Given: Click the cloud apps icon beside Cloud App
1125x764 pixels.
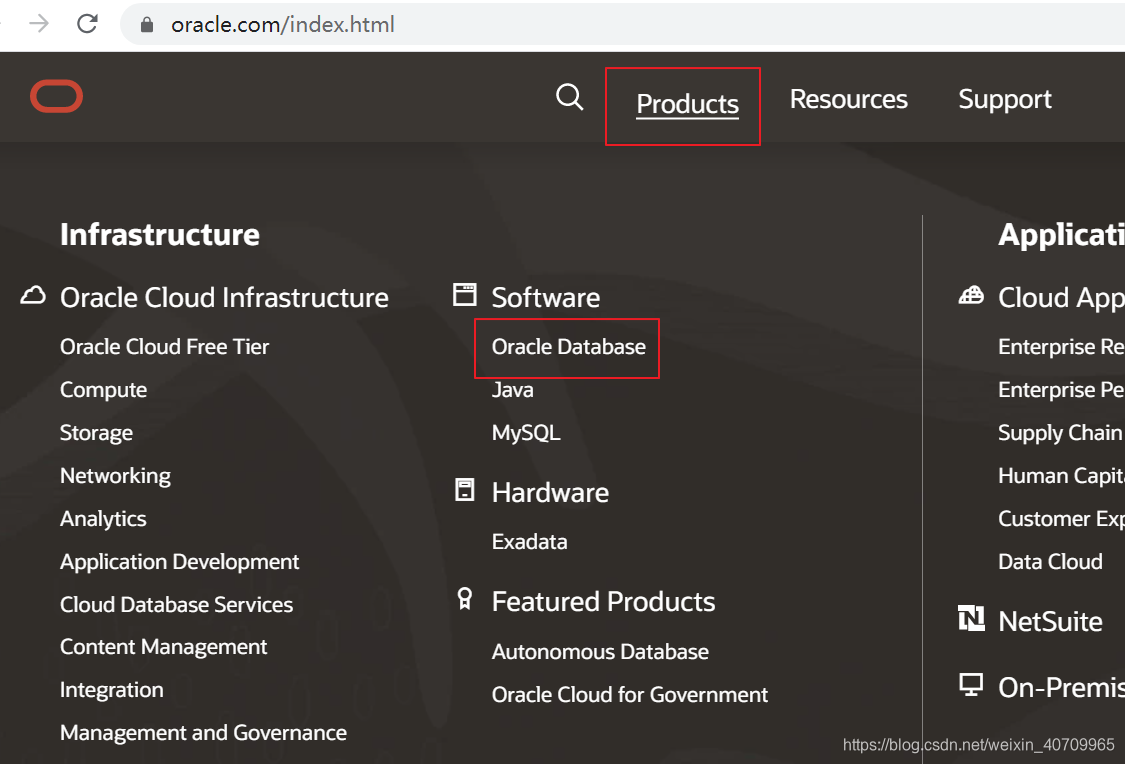Looking at the screenshot, I should (x=971, y=295).
